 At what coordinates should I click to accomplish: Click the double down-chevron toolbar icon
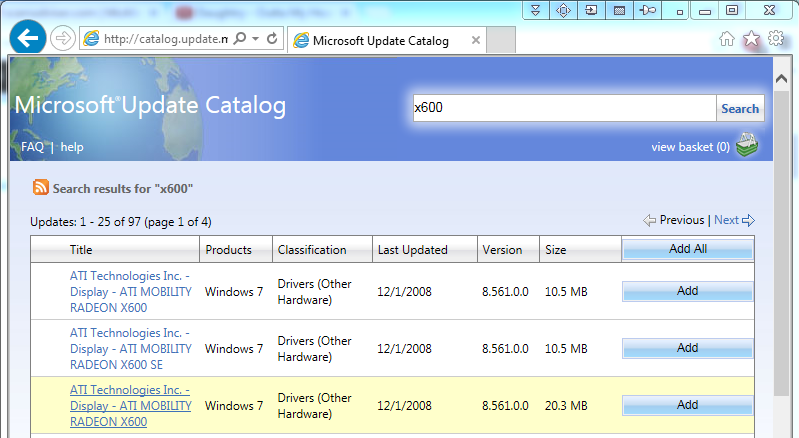(x=536, y=10)
